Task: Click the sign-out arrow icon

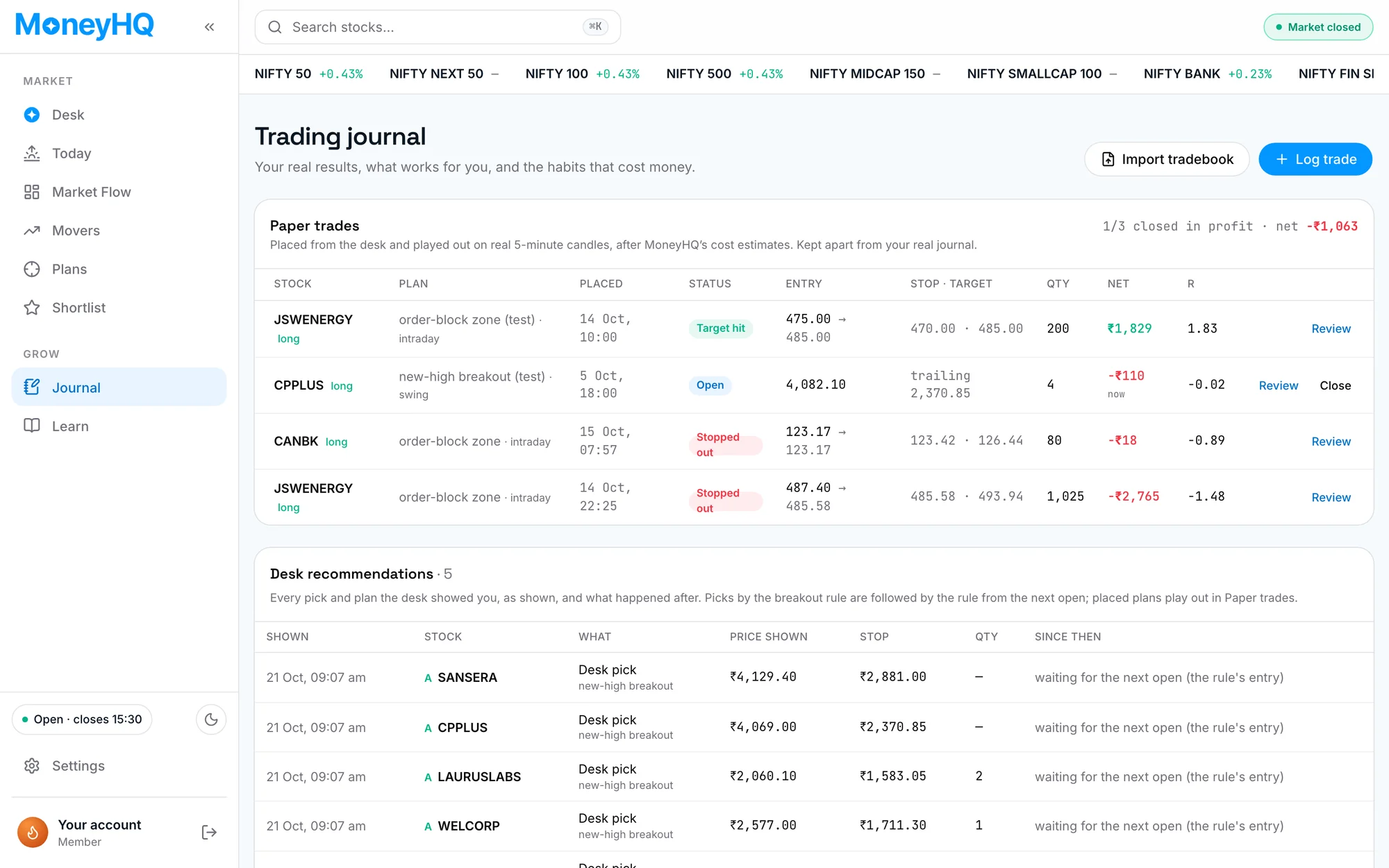Action: pos(209,832)
